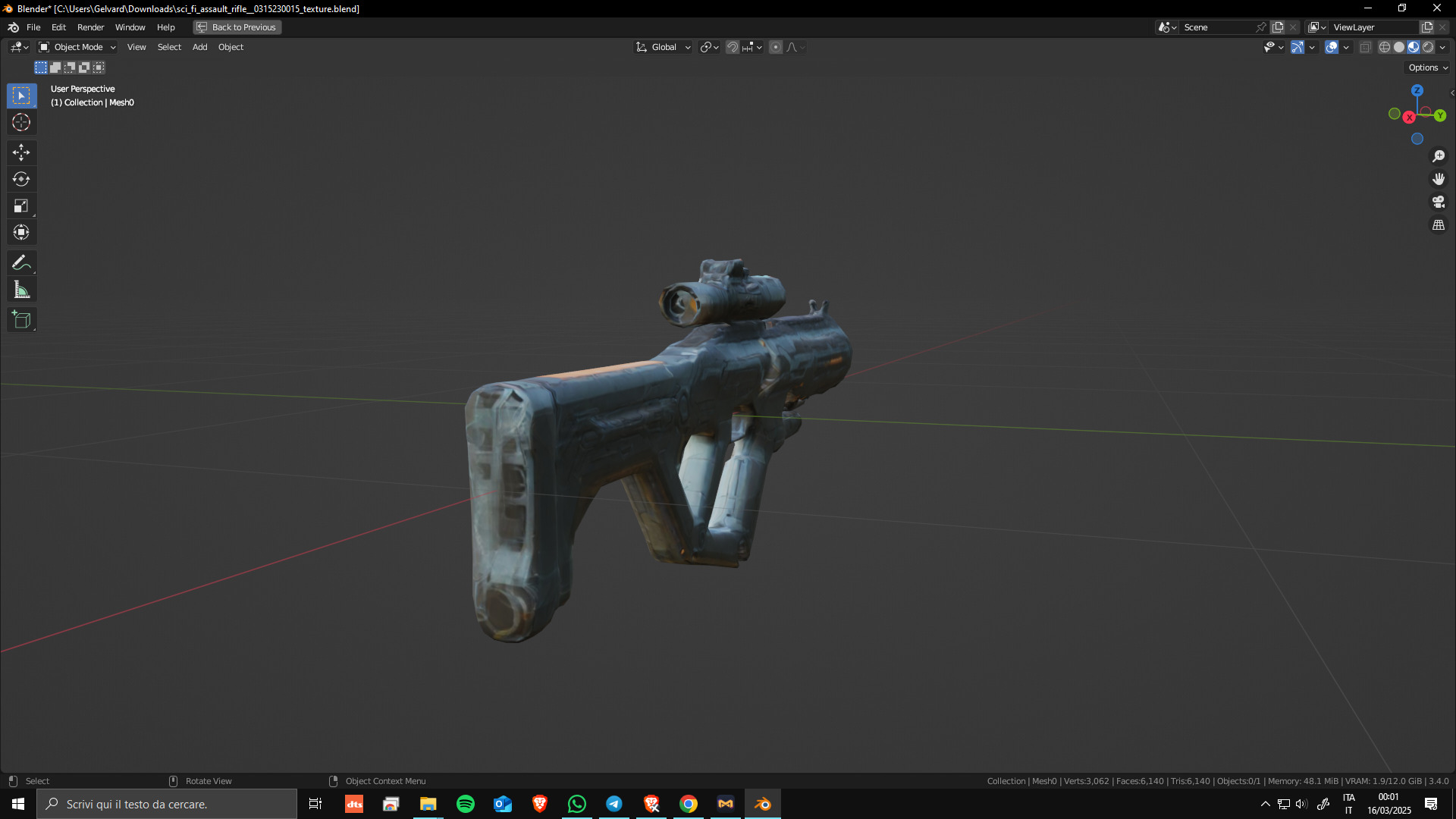This screenshot has height=819, width=1456.
Task: Click the ViewLayer name field
Action: (x=1373, y=27)
